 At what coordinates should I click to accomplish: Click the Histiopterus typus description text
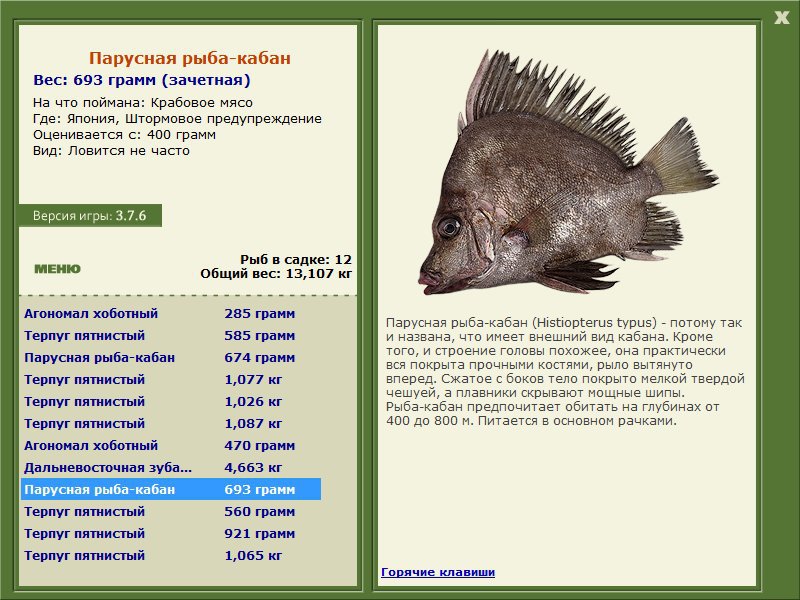[564, 371]
